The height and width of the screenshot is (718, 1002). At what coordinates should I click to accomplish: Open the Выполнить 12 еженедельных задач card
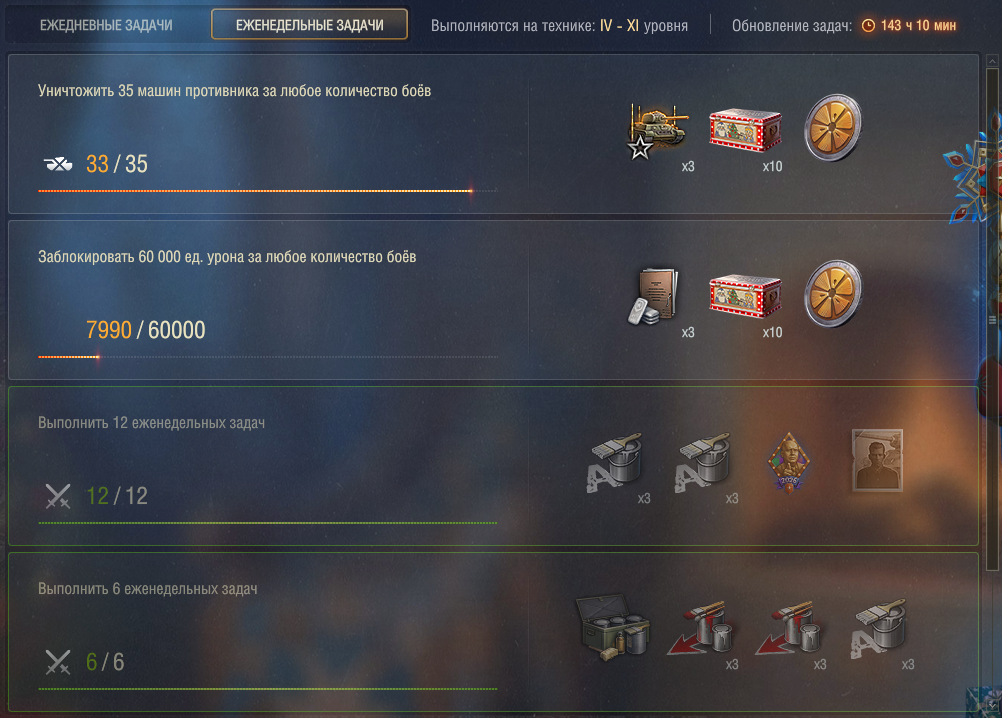[493, 466]
